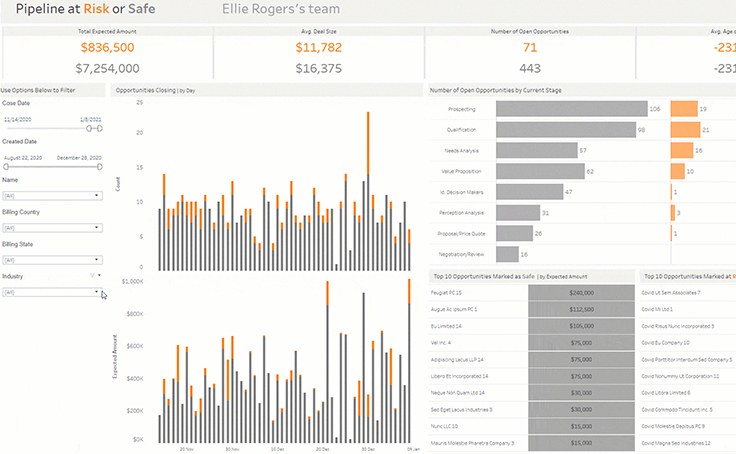The width and height of the screenshot is (736, 454).
Task: Click the orange $836,500 Total Expected Amount
Action: pos(107,48)
